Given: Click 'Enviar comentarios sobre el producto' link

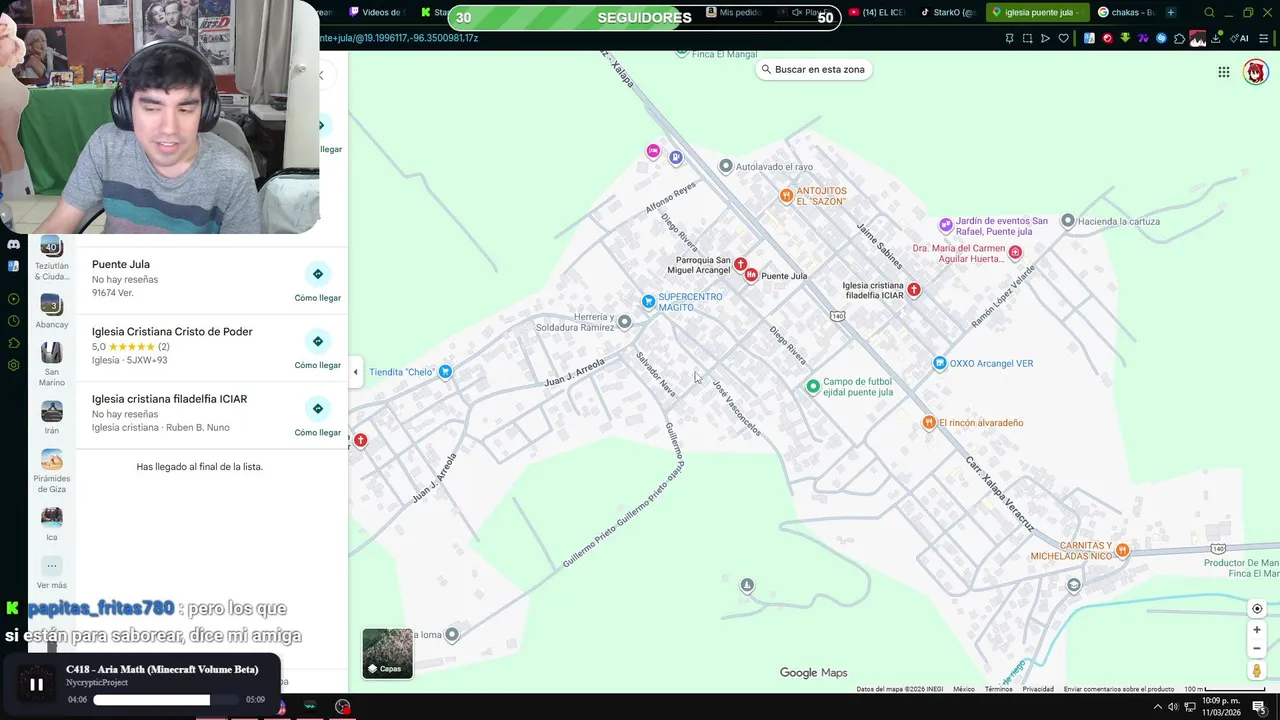Looking at the screenshot, I should coord(1119,689).
